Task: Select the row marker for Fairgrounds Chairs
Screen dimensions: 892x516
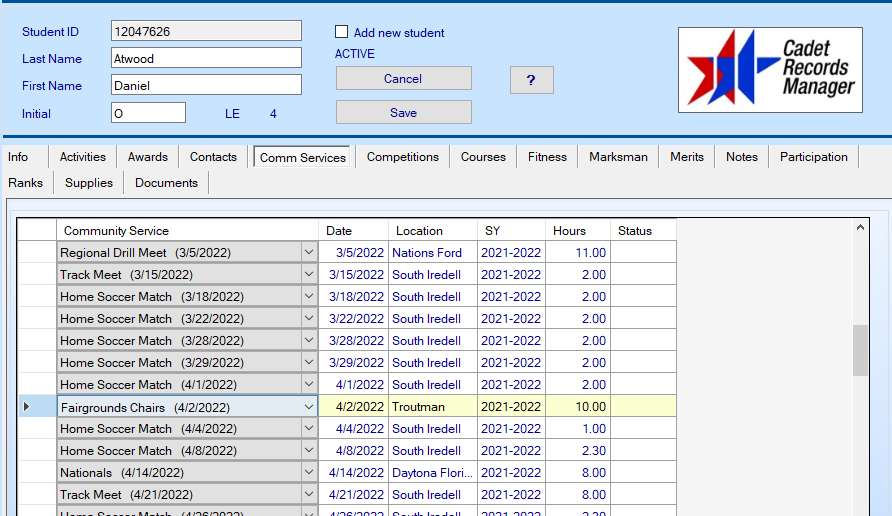Action: pyautogui.click(x=27, y=407)
